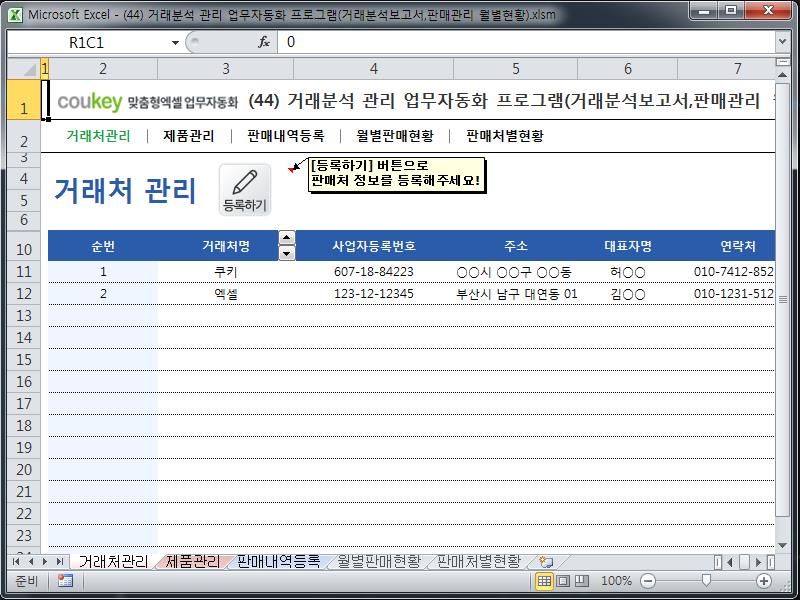This screenshot has width=800, height=600.
Task: Click the 100% zoom level
Action: click(616, 581)
